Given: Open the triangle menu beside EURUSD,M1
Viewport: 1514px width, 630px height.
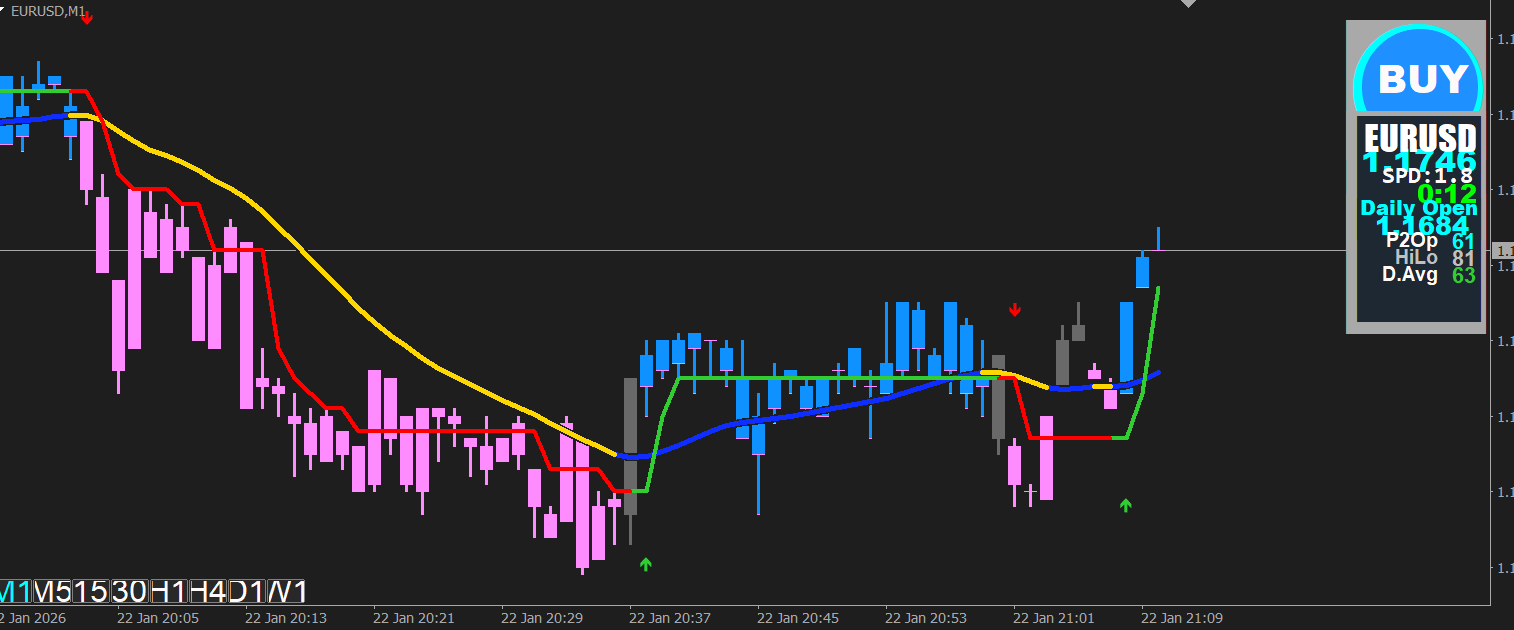Looking at the screenshot, I should [x=3, y=10].
